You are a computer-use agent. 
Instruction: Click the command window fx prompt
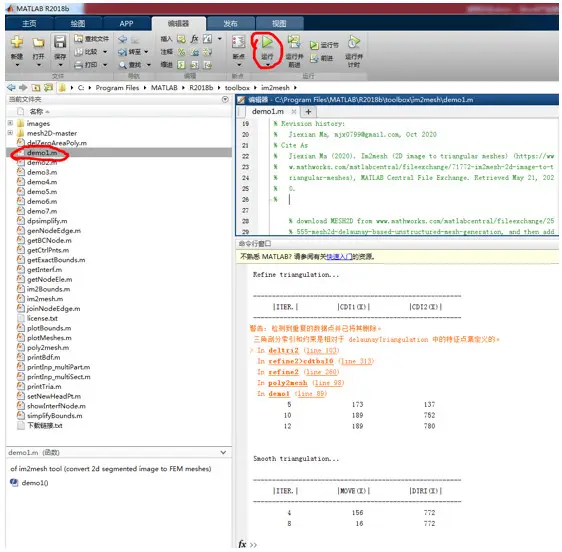pos(243,544)
